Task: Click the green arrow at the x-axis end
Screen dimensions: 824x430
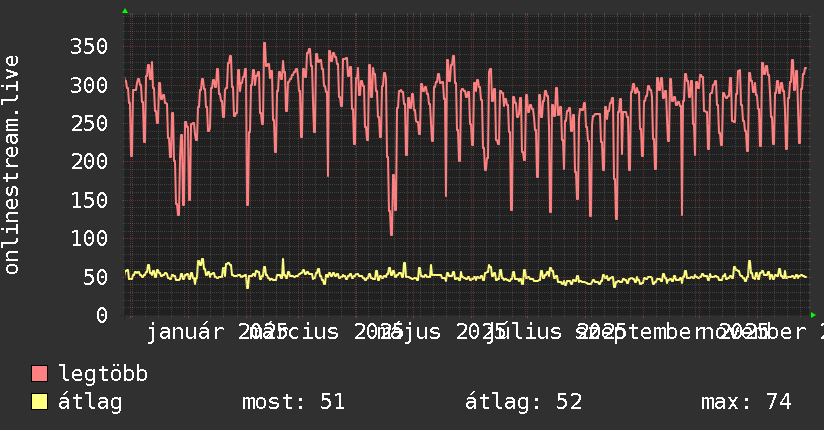Action: (x=813, y=315)
